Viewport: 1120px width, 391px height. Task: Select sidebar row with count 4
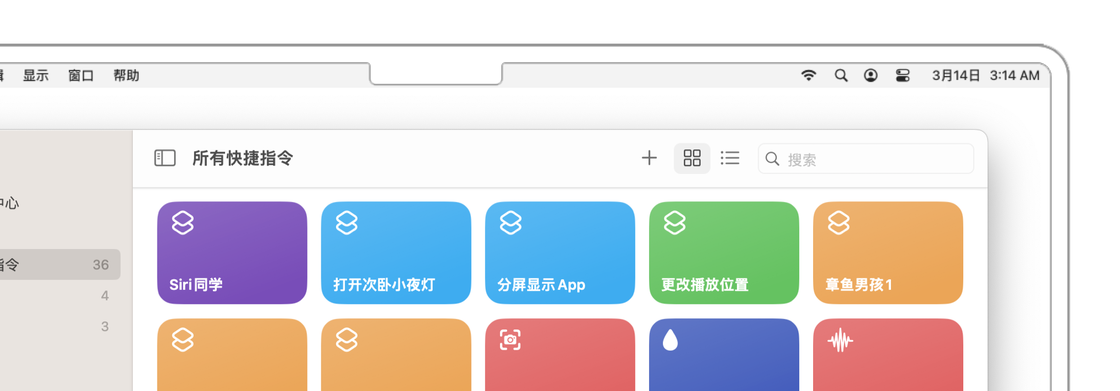pos(60,296)
